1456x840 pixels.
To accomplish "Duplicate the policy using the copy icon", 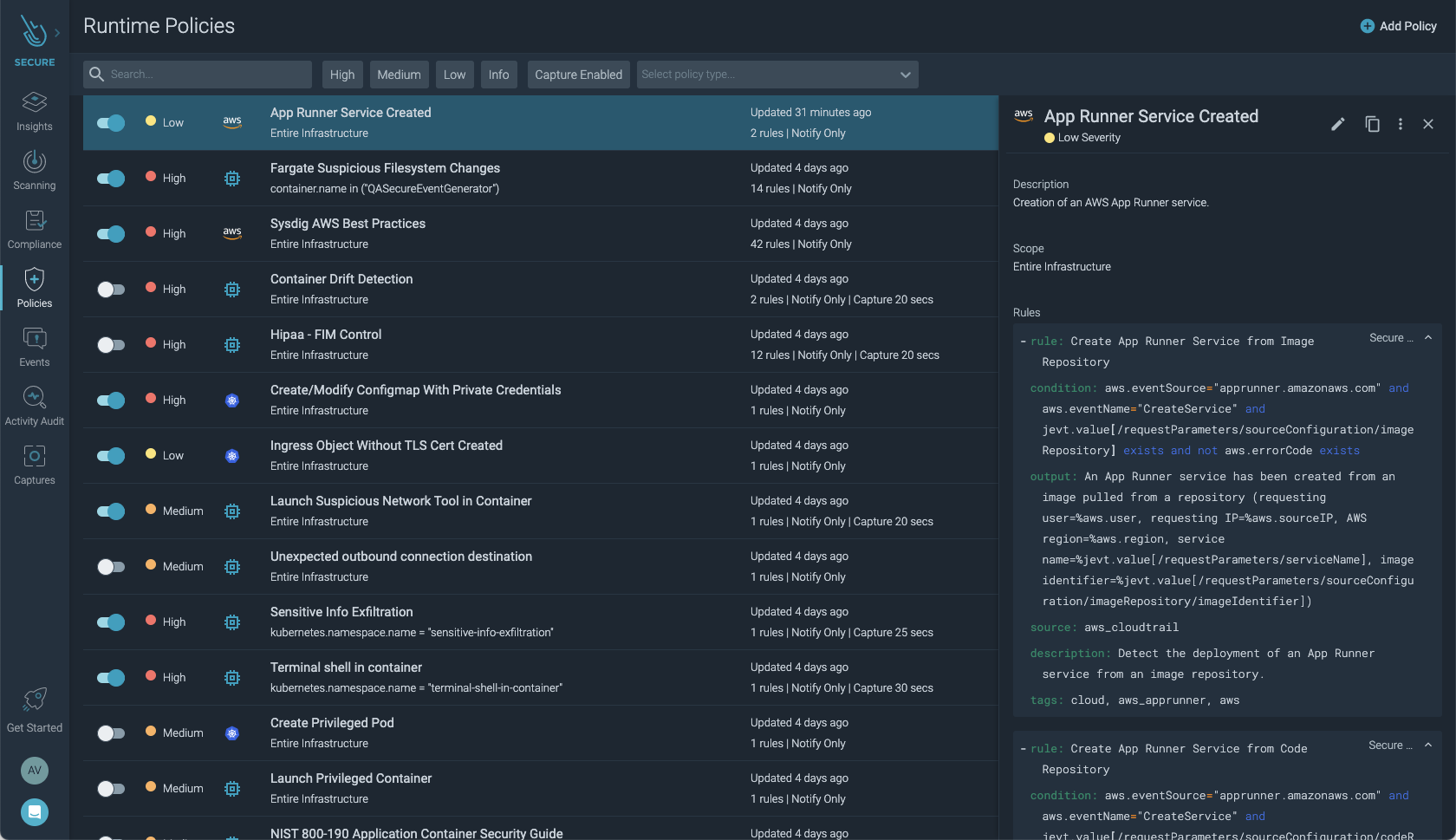I will 1372,124.
